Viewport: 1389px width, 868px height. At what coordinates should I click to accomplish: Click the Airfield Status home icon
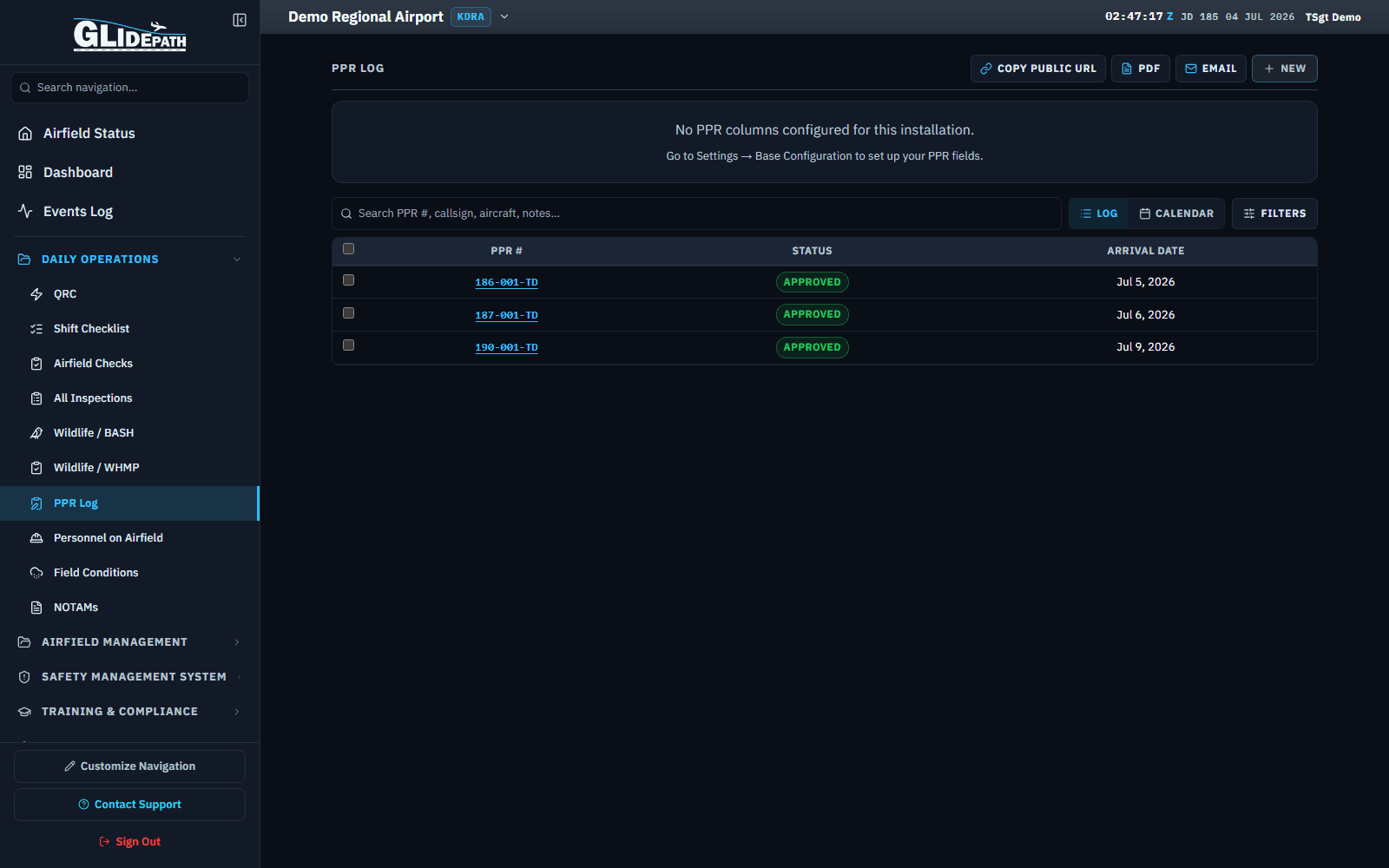[25, 134]
